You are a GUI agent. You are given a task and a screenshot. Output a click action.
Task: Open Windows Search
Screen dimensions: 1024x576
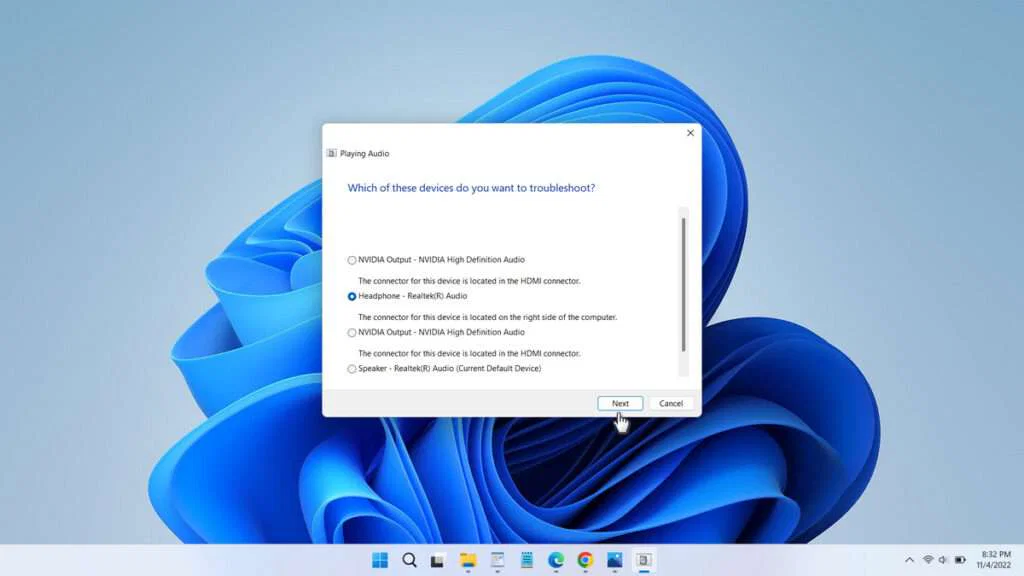pyautogui.click(x=410, y=561)
